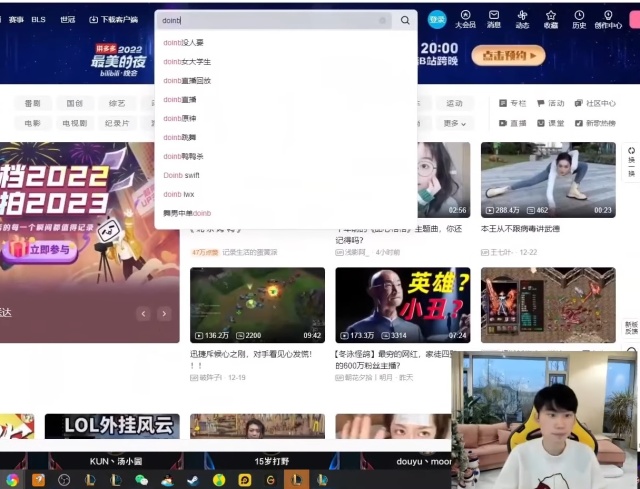640x489 pixels.
Task: Open 消息 messages envelope icon
Action: click(x=494, y=19)
